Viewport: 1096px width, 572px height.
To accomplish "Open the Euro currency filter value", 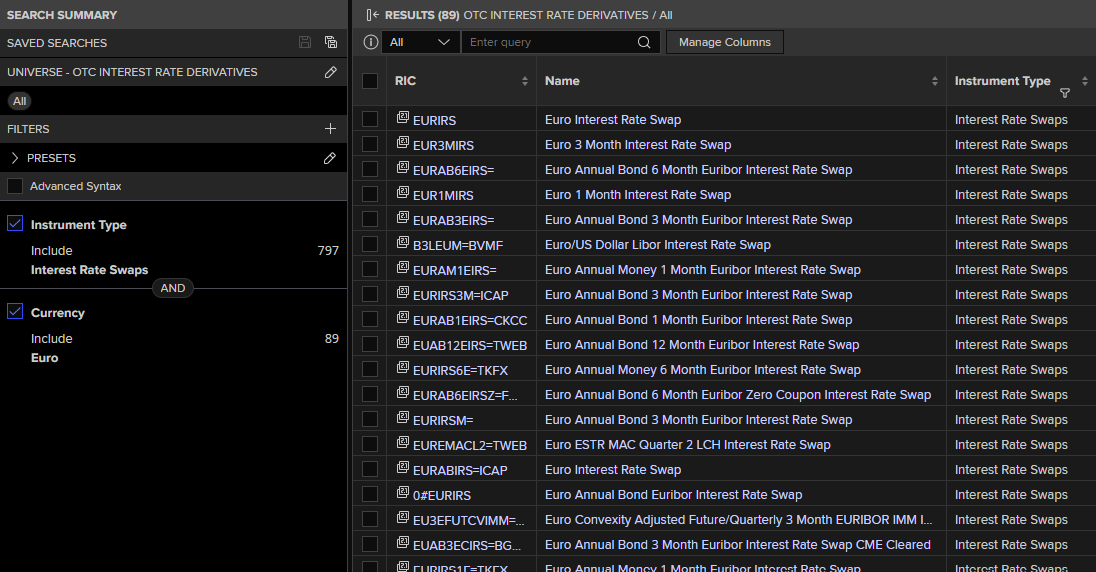I will 44,358.
